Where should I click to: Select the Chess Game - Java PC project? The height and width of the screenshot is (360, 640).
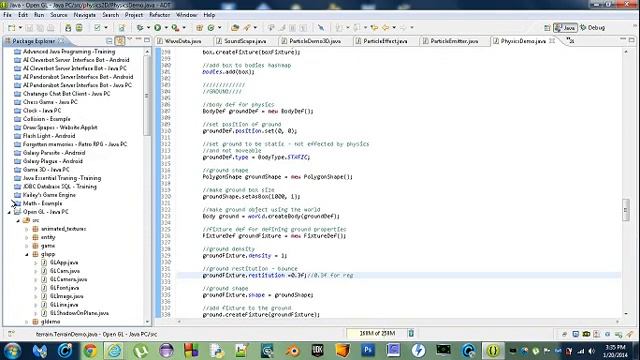50,102
